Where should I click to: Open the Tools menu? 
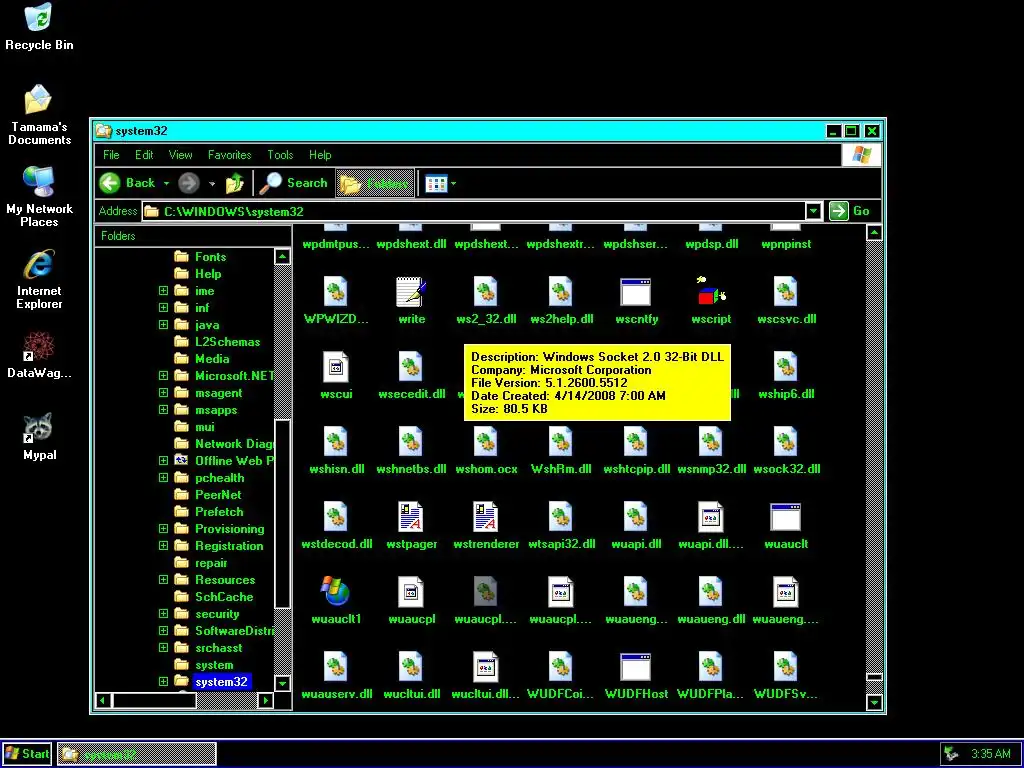[x=280, y=155]
